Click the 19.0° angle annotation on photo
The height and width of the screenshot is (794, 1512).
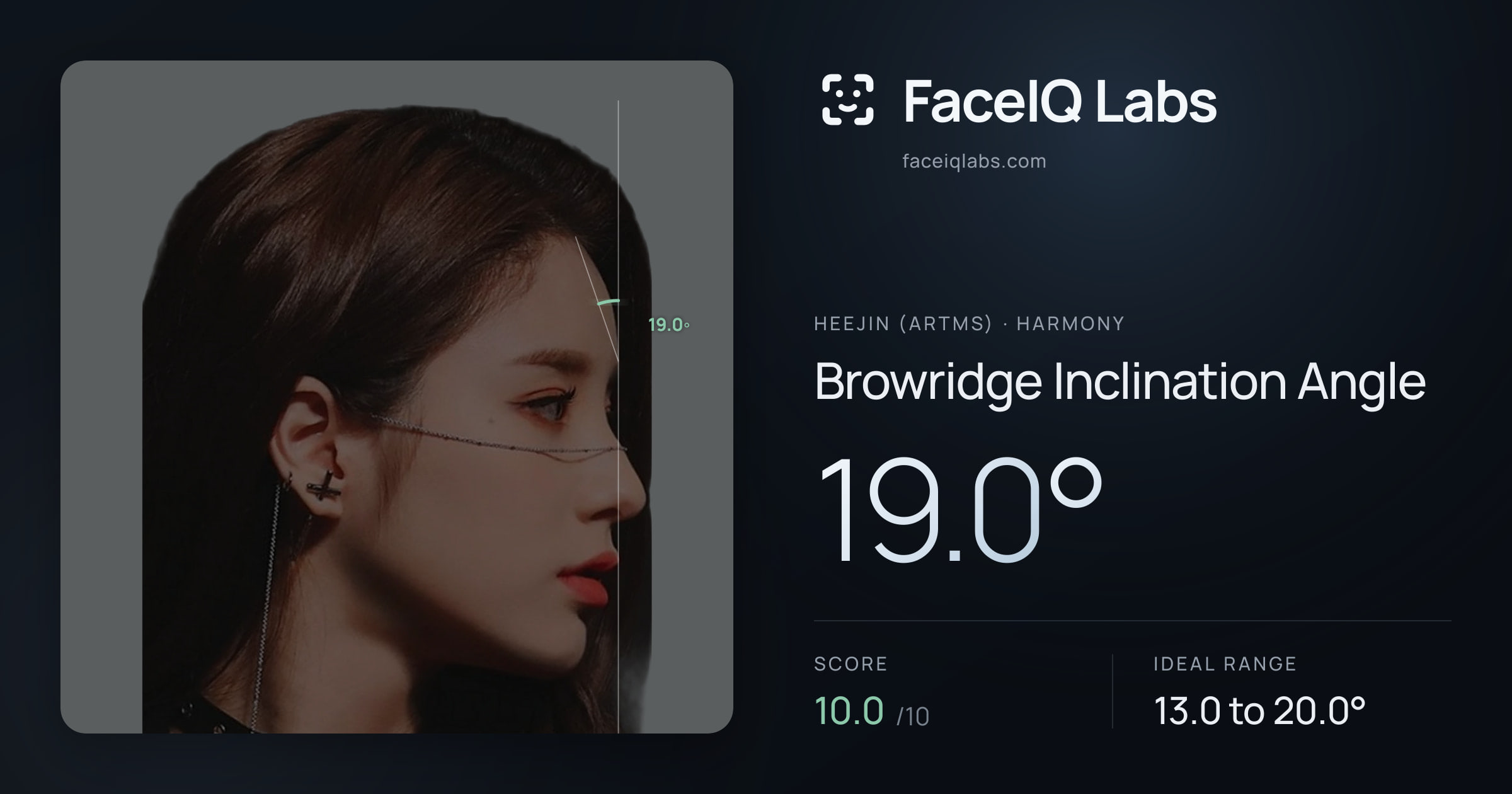pyautogui.click(x=668, y=325)
